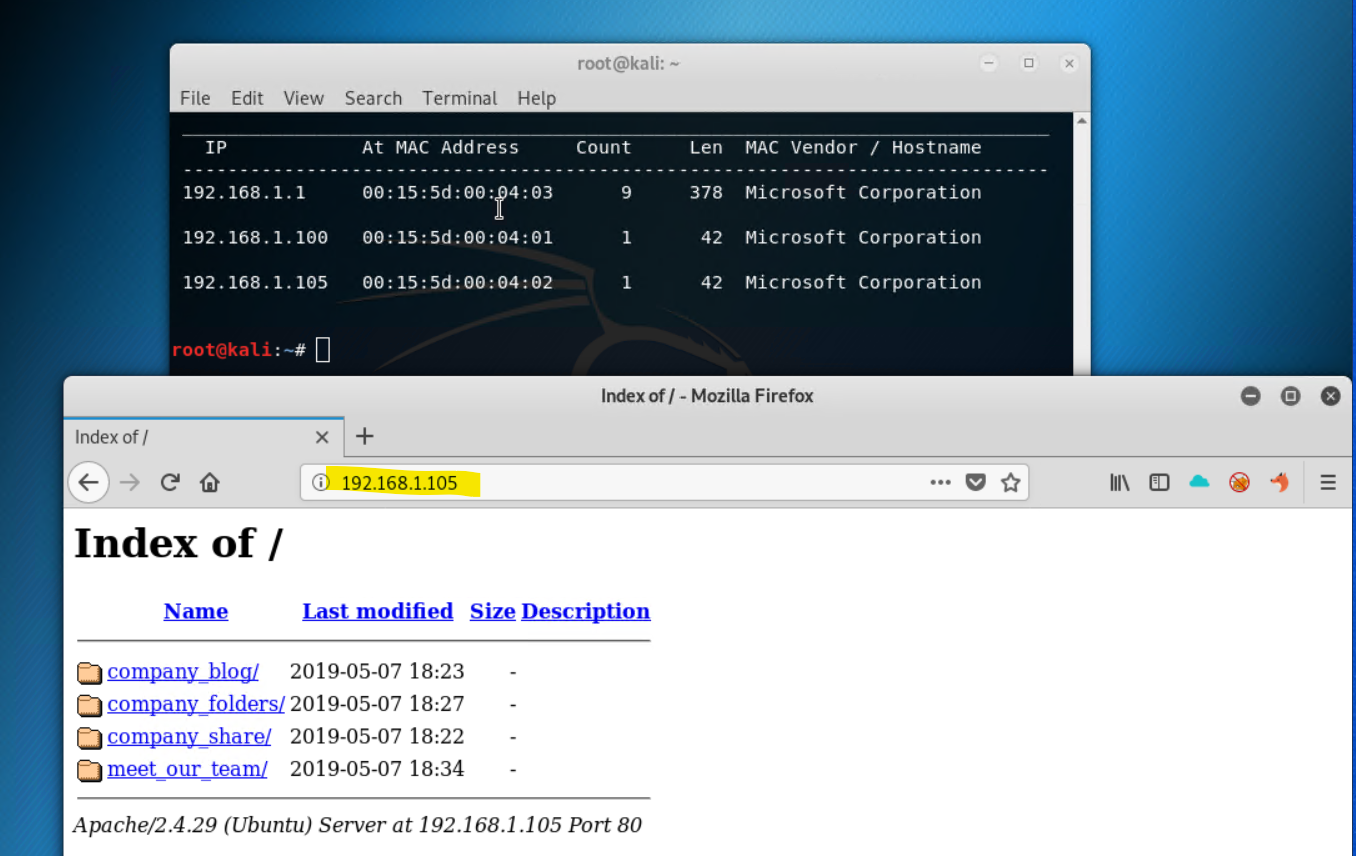Open terminal View menu
The height and width of the screenshot is (856, 1356).
[303, 98]
